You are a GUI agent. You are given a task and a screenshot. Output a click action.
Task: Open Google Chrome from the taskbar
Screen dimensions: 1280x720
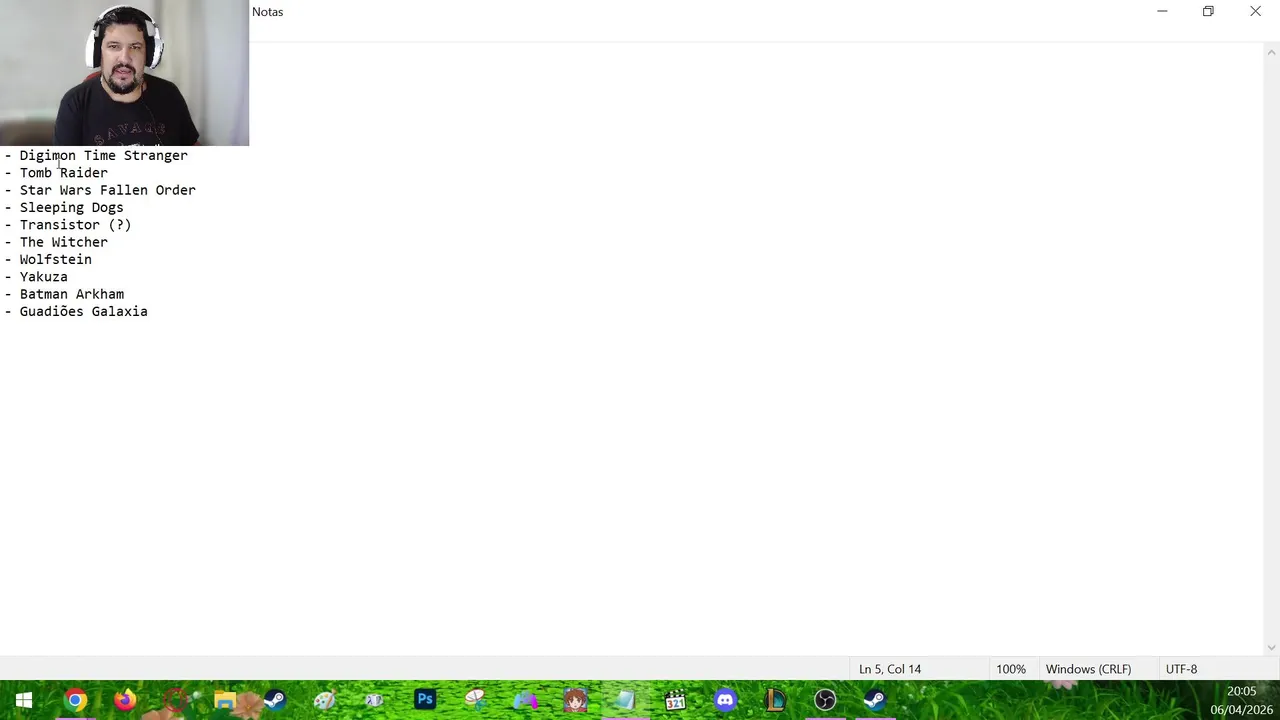click(75, 700)
